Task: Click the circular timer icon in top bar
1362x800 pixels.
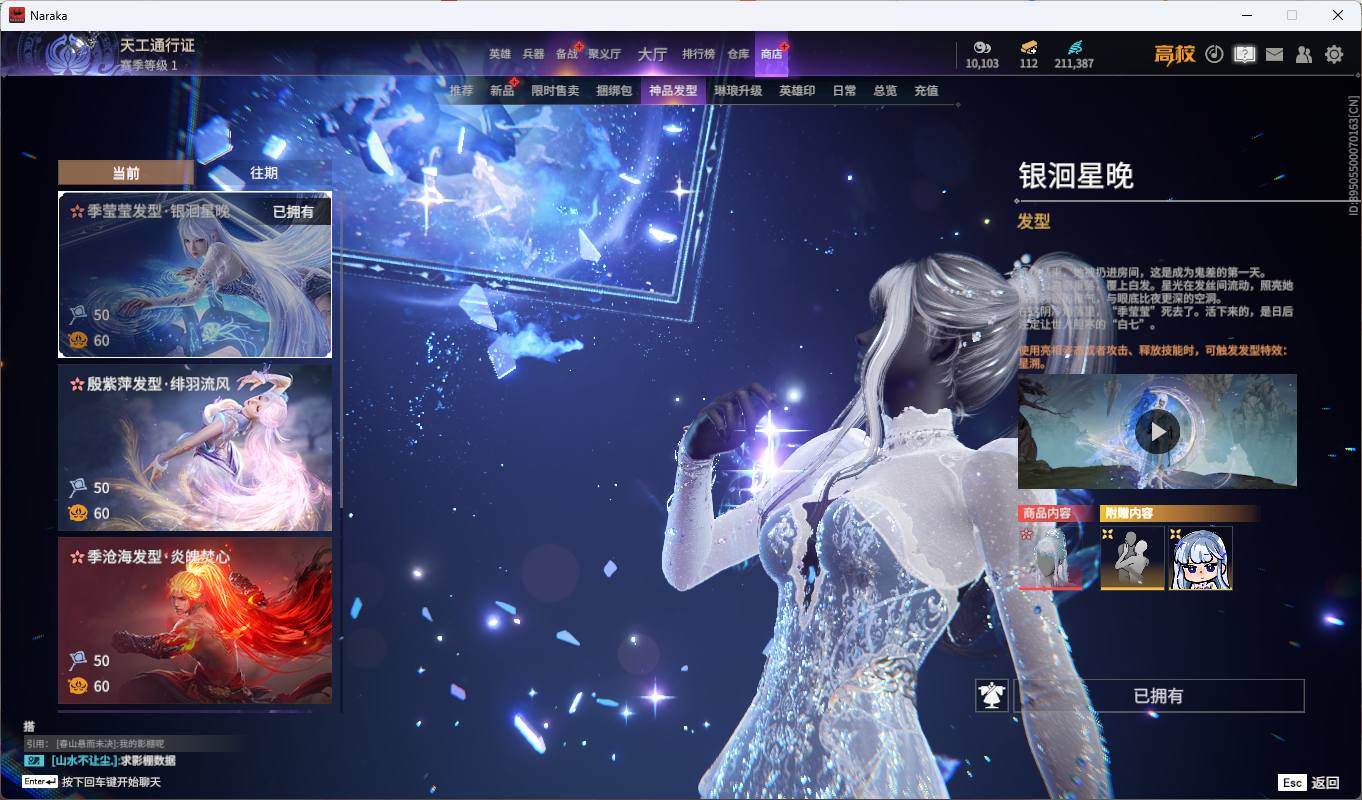Action: click(x=1214, y=54)
